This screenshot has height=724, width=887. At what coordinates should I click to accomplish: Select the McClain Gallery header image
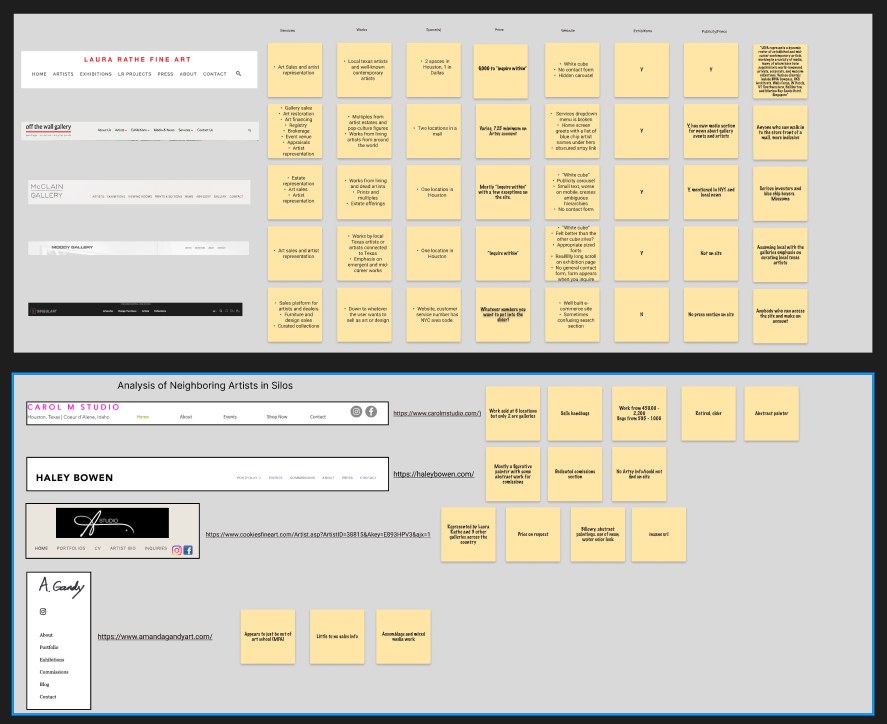click(139, 192)
